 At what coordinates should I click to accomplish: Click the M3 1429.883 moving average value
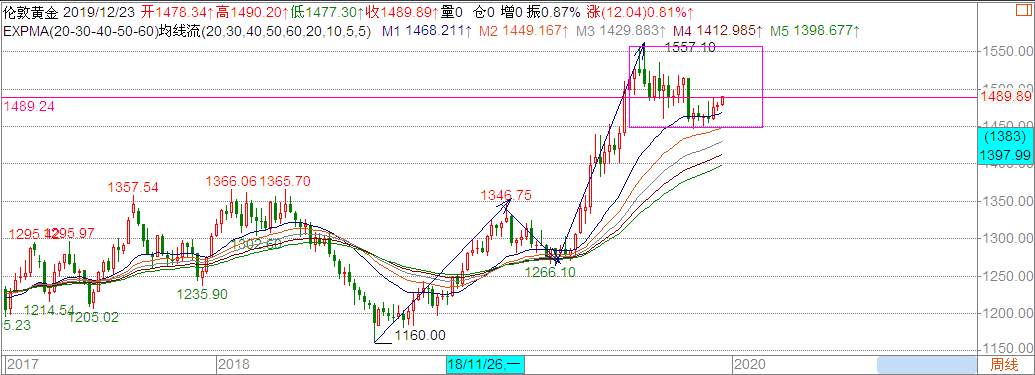pyautogui.click(x=620, y=30)
